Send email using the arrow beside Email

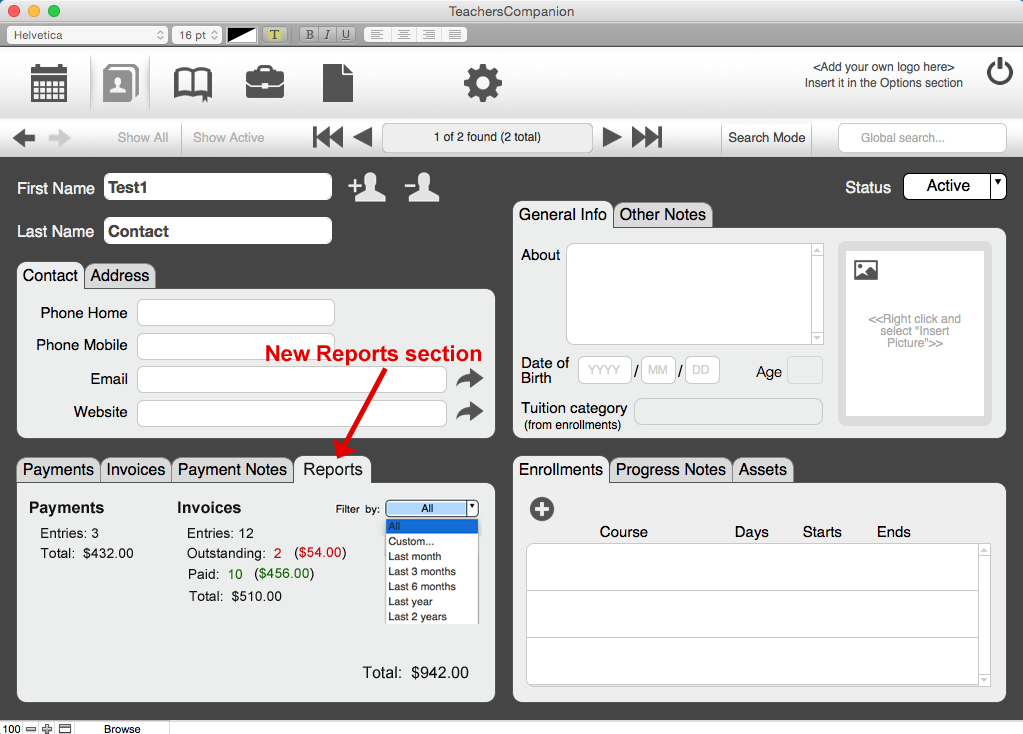click(469, 378)
